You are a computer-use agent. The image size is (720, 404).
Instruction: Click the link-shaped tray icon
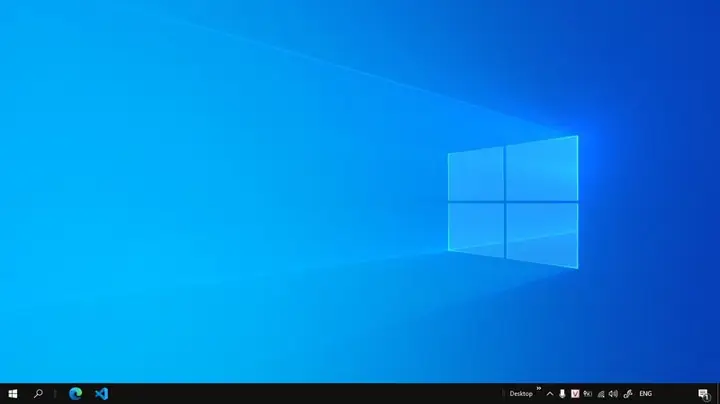coord(628,394)
